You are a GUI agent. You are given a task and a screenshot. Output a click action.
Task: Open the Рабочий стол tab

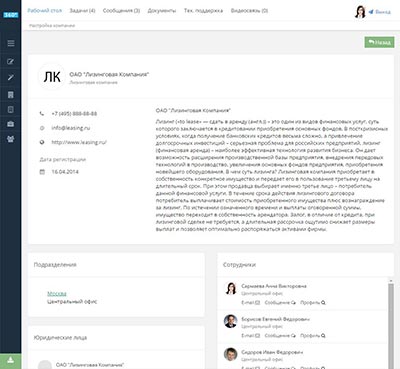45,11
